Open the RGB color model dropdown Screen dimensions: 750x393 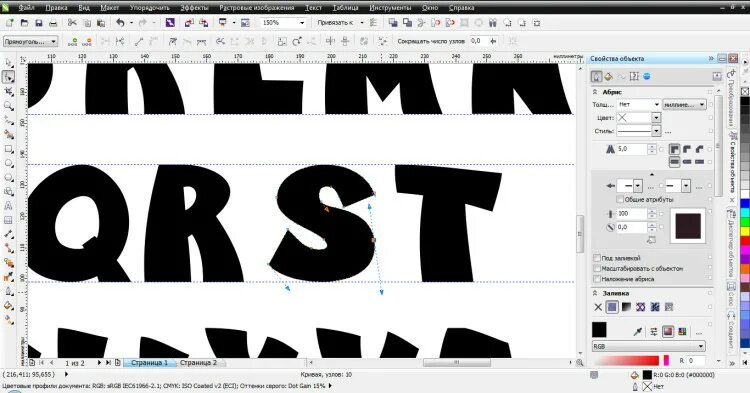pos(649,346)
